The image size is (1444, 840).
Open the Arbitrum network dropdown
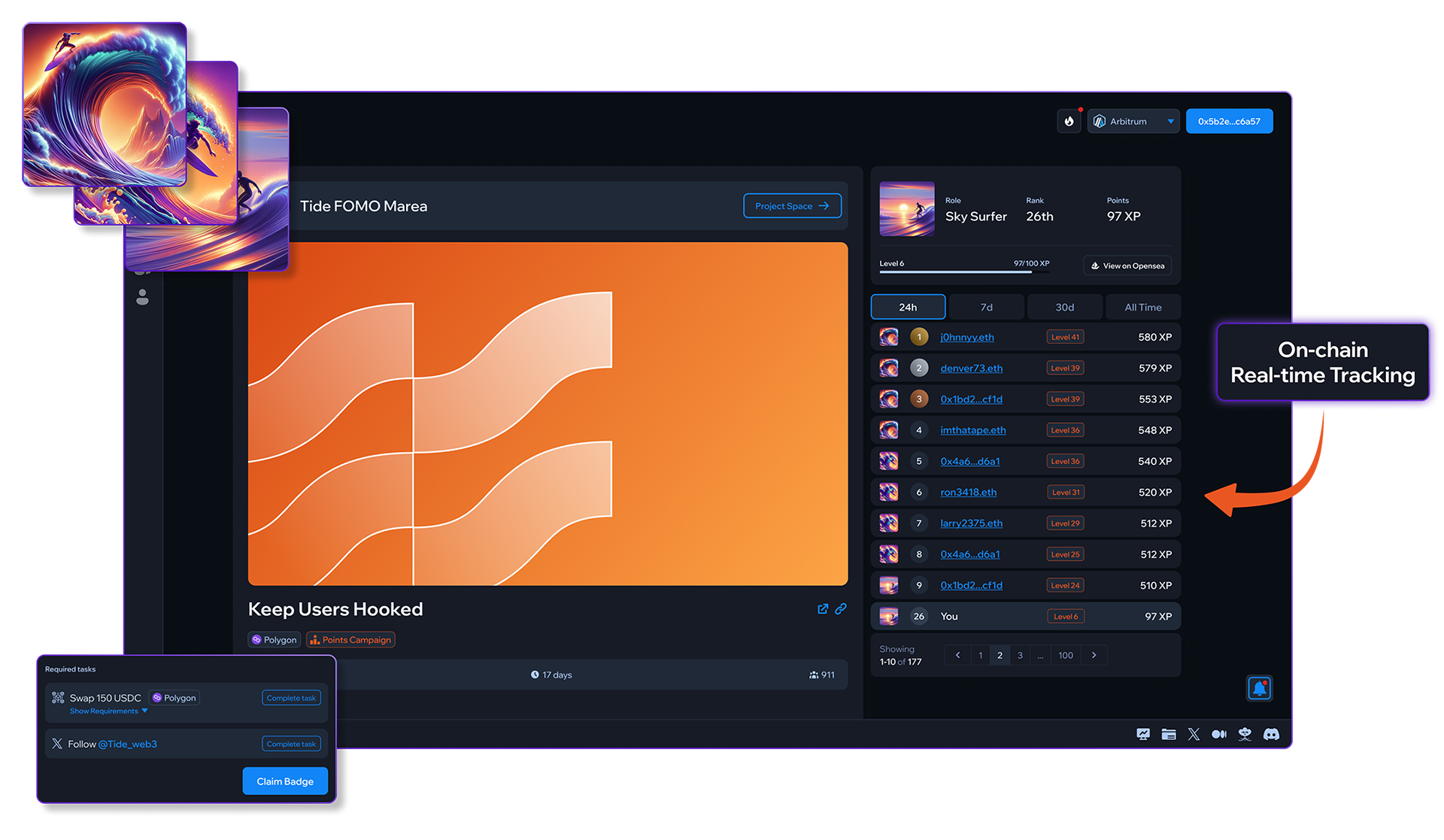coord(1133,121)
